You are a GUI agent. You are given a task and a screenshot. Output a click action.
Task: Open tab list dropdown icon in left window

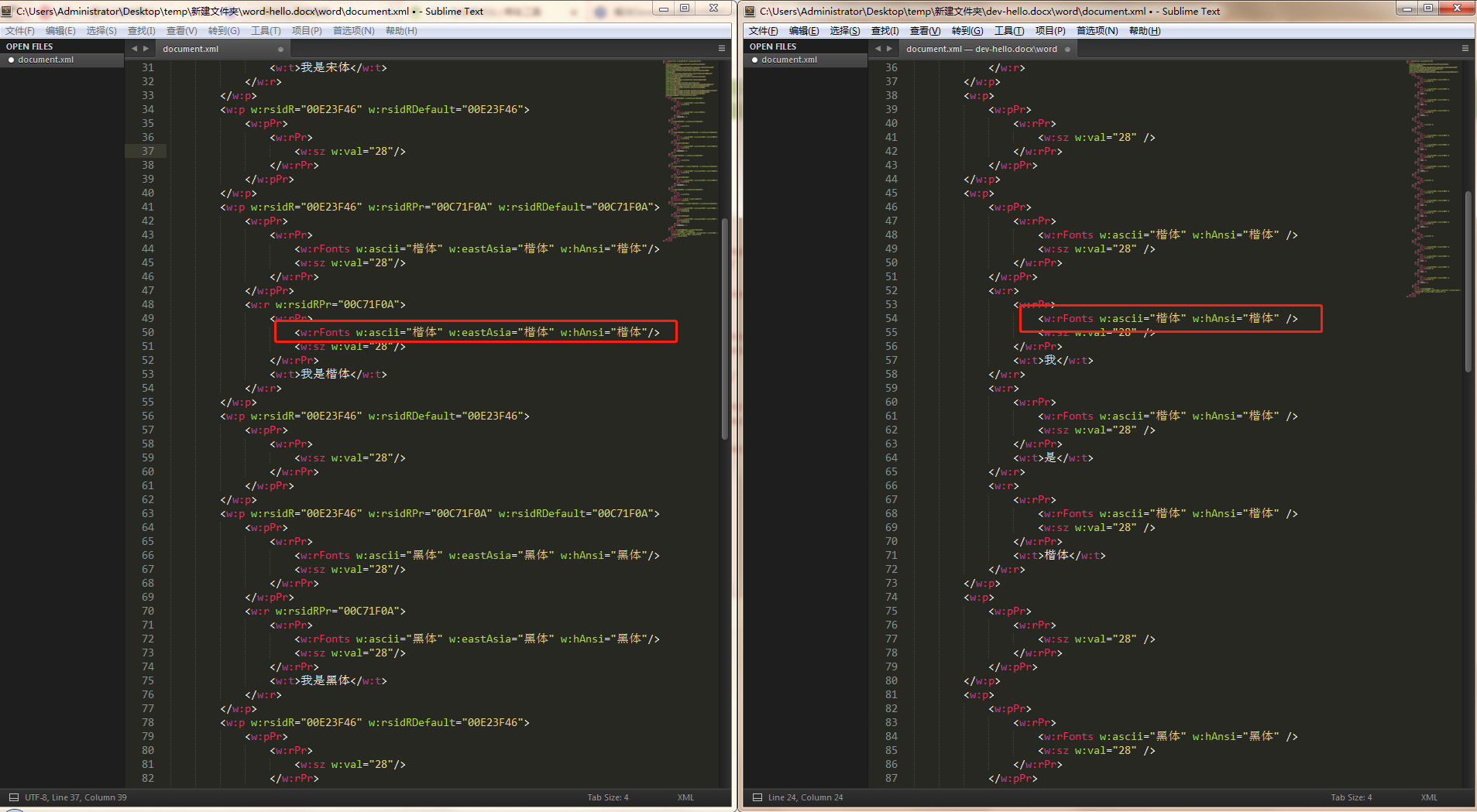pyautogui.click(x=722, y=48)
